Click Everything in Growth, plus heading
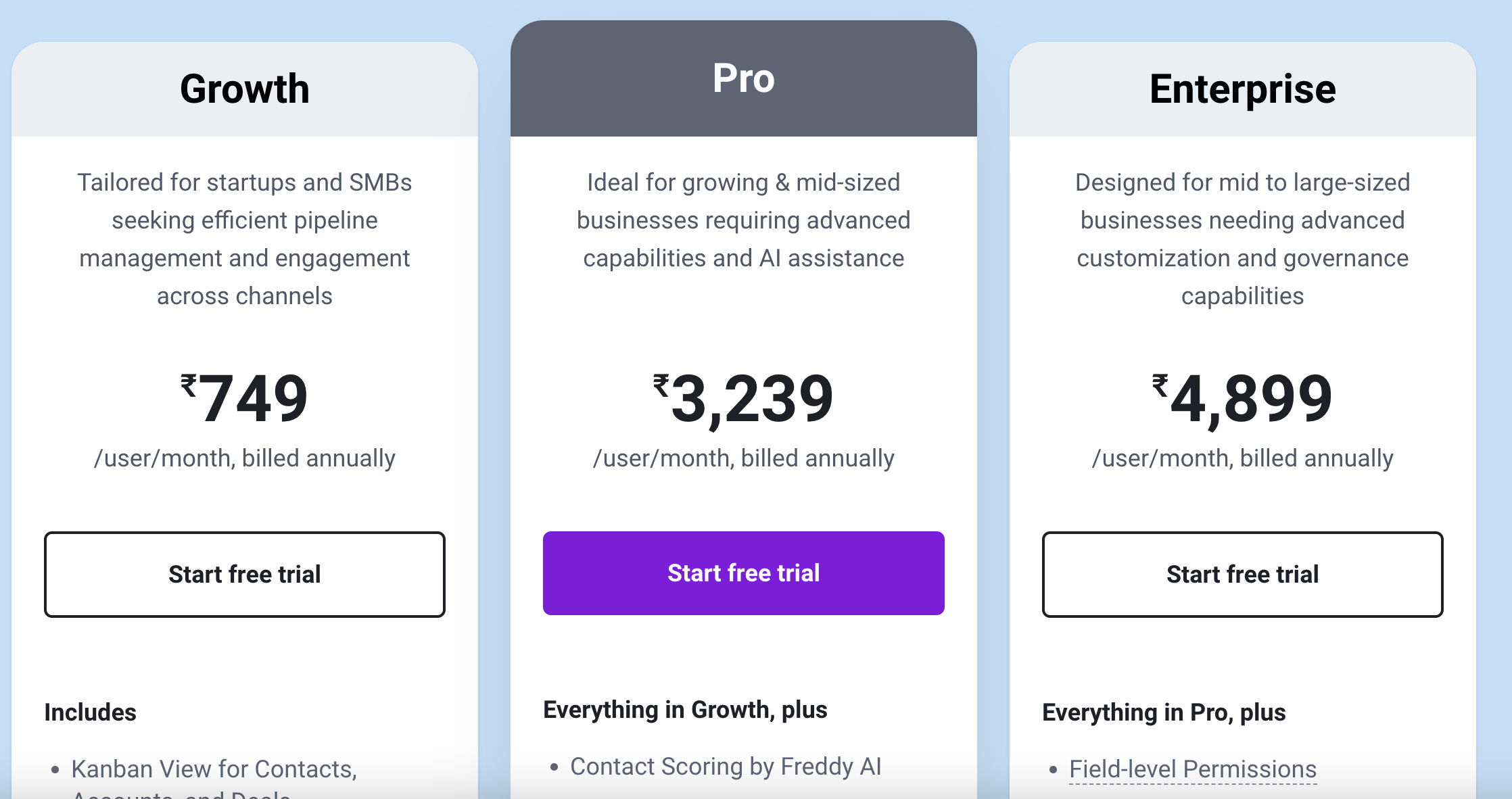This screenshot has width=1512, height=799. [686, 710]
